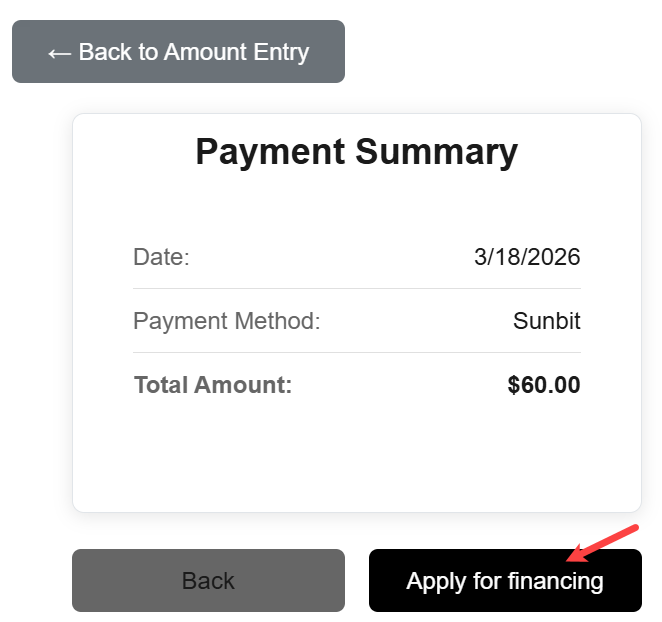Click the Total Amount label
The width and height of the screenshot is (662, 622).
212,385
